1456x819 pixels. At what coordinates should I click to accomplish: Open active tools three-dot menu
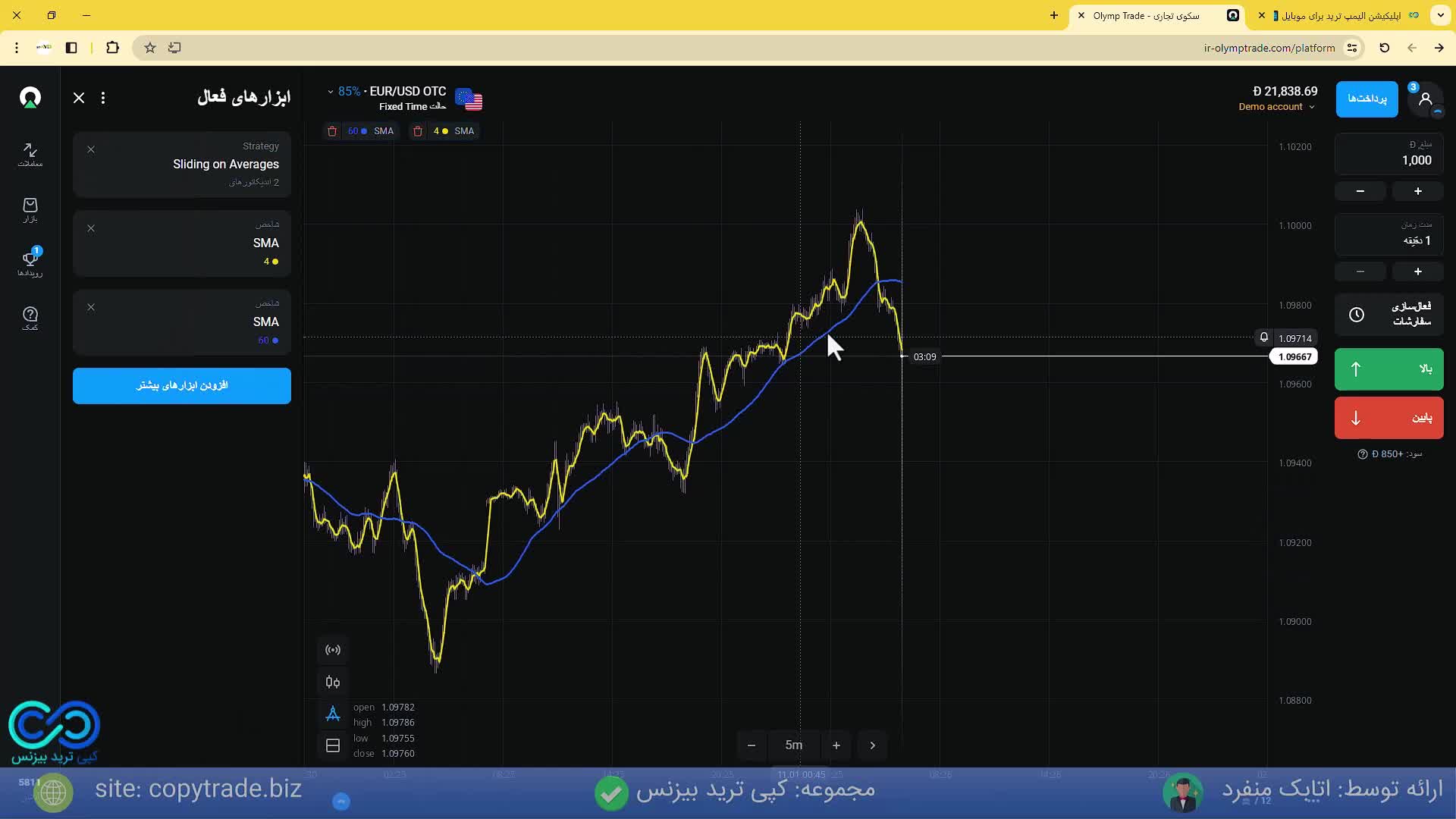[x=103, y=98]
